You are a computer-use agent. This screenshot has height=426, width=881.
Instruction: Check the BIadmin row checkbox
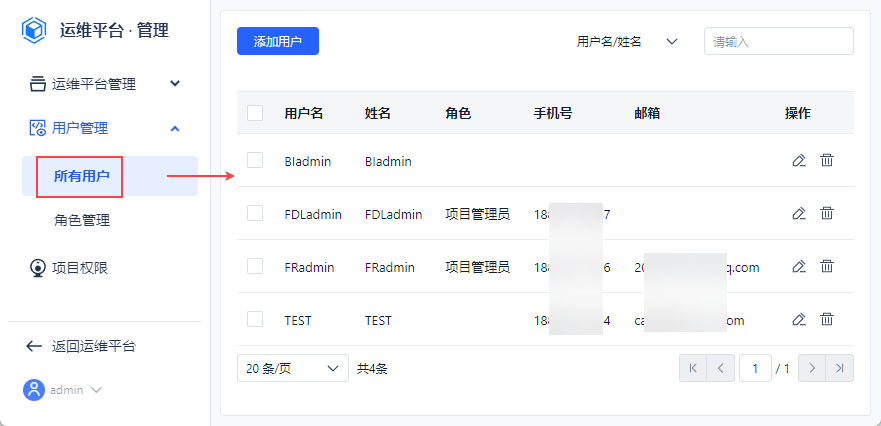255,160
